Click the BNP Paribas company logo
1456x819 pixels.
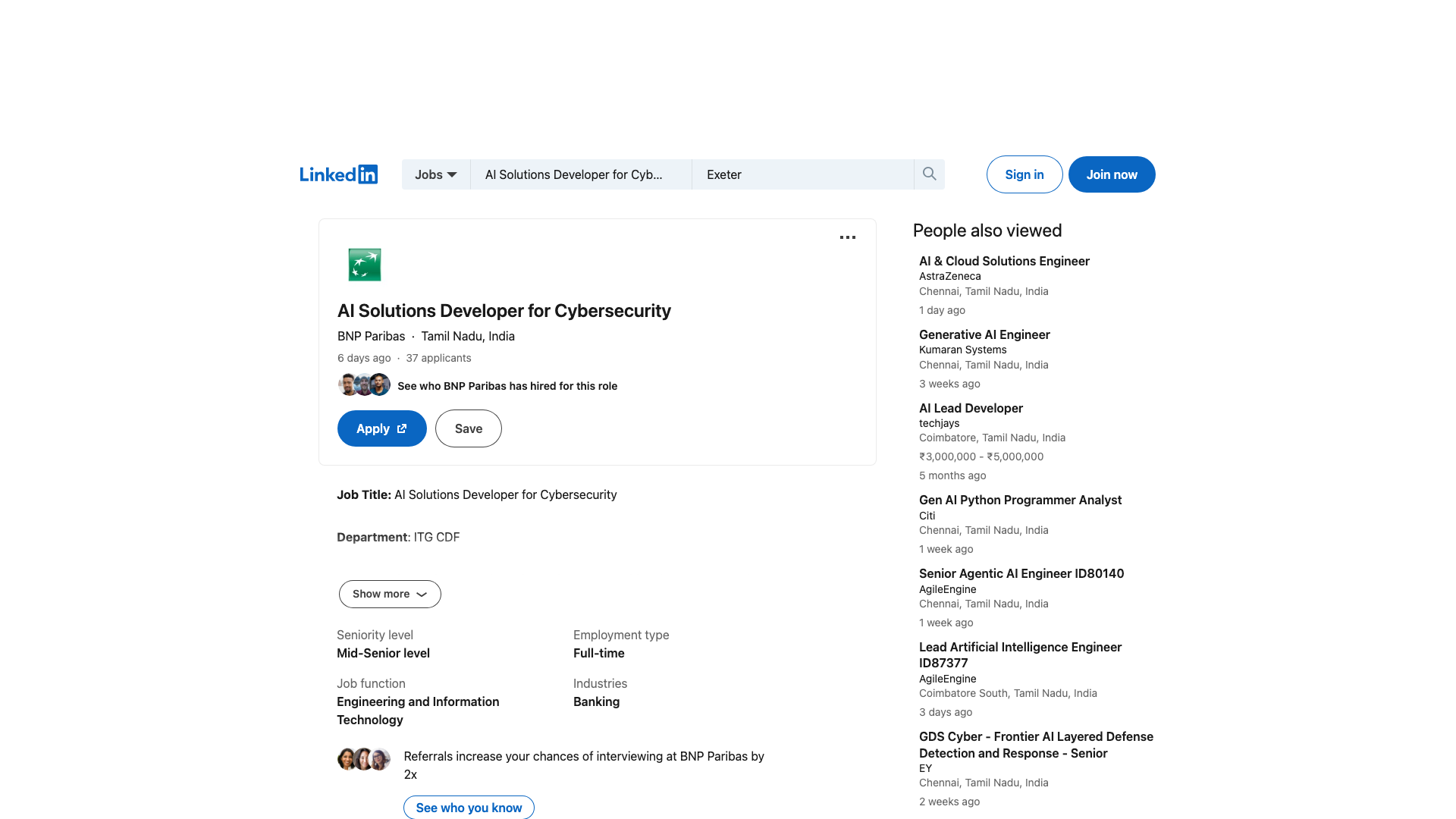tap(365, 265)
